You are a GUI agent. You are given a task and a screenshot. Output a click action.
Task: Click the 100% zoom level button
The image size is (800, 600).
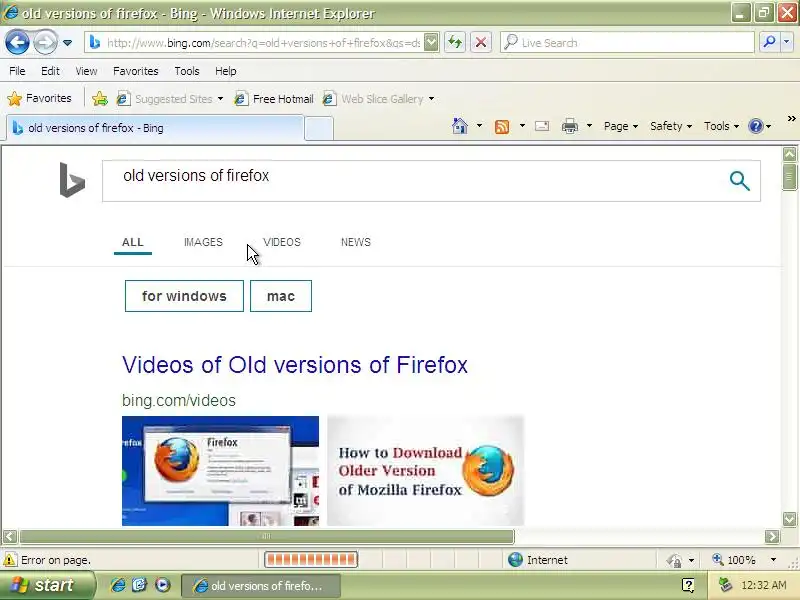[x=735, y=560]
